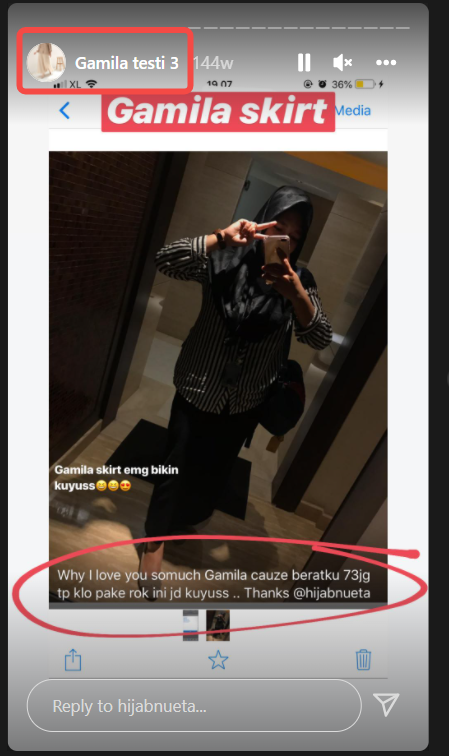Open the Media link

point(353,110)
